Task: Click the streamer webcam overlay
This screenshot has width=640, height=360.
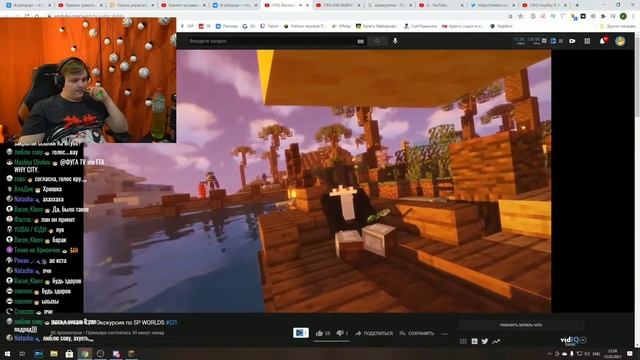Action: click(x=88, y=80)
